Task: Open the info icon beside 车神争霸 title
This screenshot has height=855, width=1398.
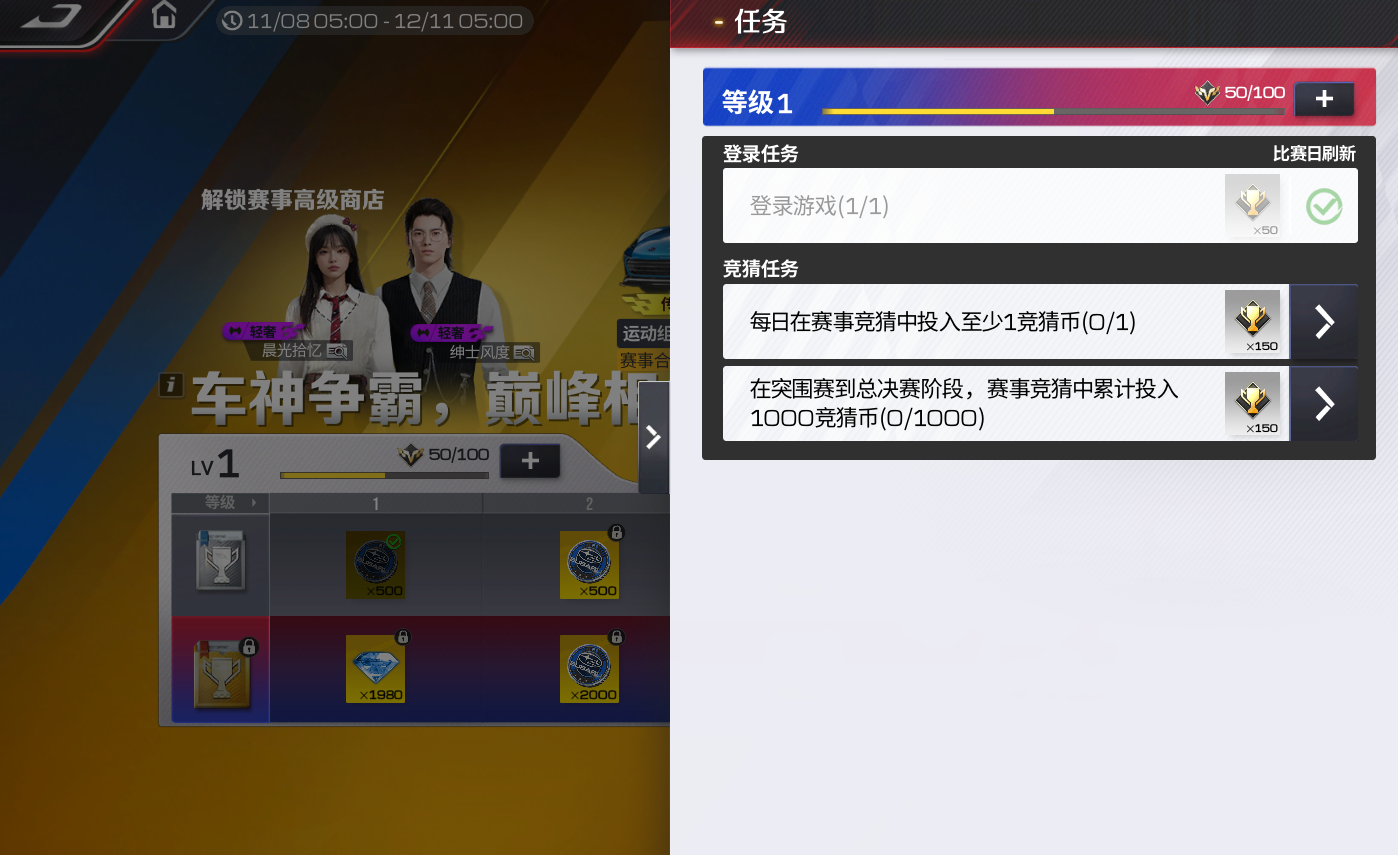Action: (x=171, y=385)
